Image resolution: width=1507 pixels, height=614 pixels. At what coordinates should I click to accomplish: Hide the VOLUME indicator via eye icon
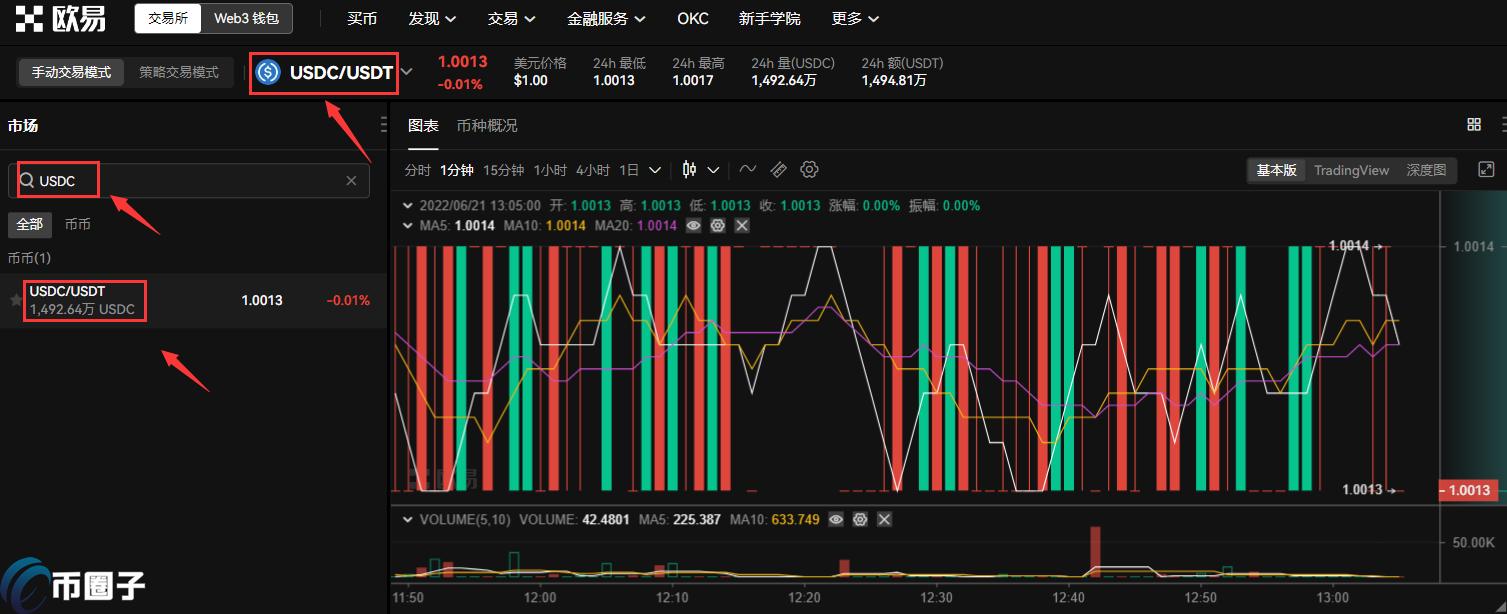coord(836,520)
